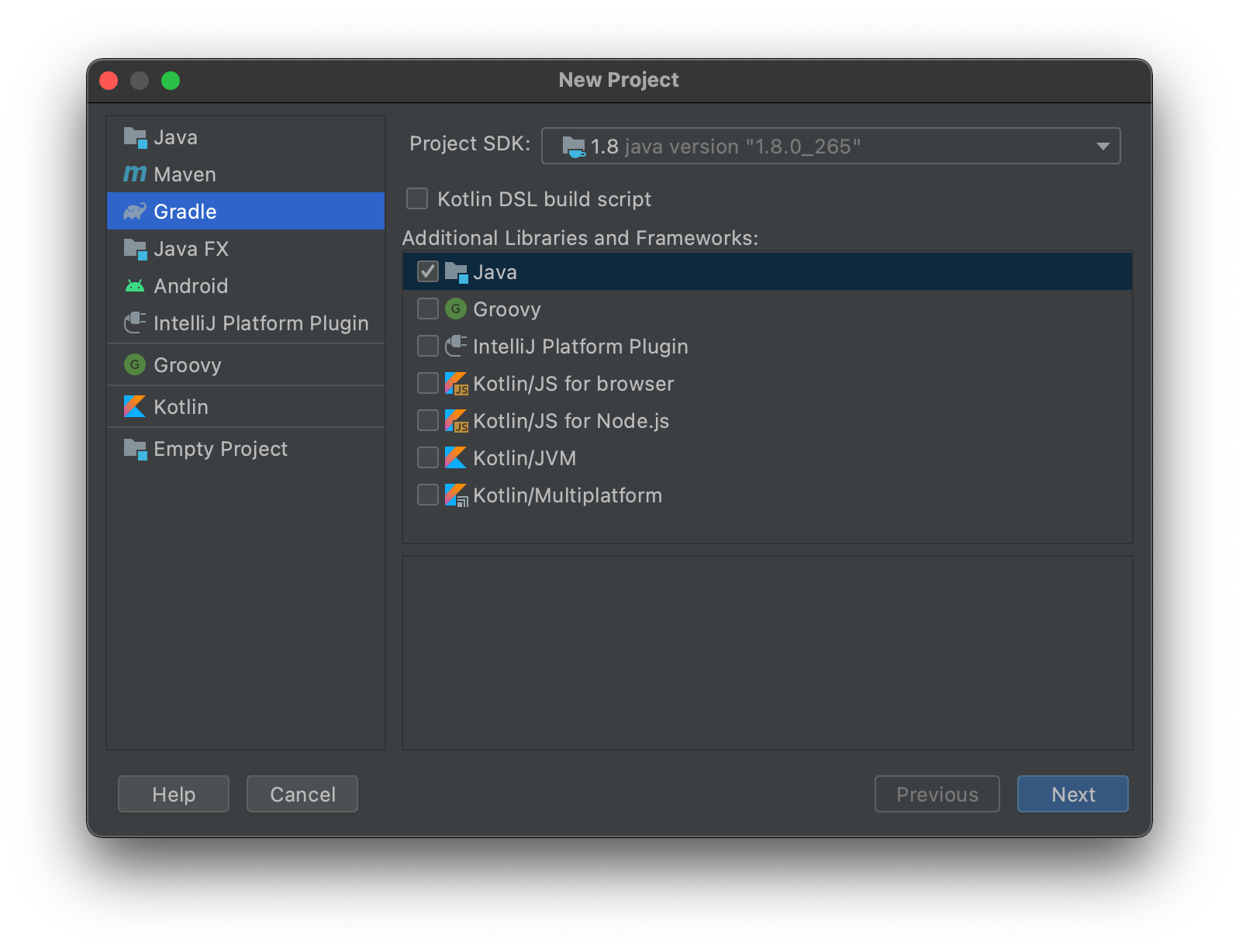Select the Java project type in sidebar
The width and height of the screenshot is (1239, 952).
point(175,137)
